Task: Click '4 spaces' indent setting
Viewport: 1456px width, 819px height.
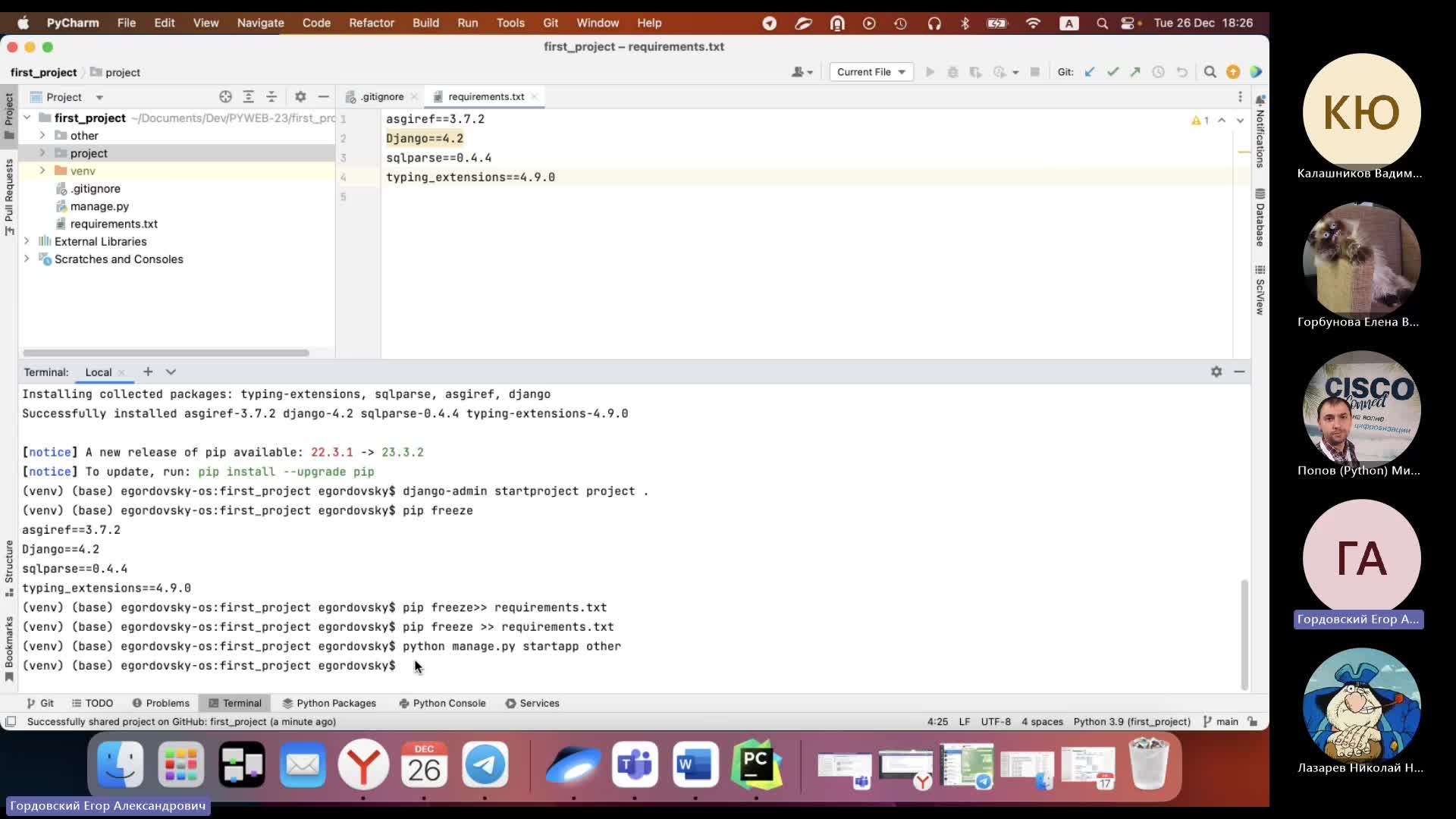Action: point(1042,721)
